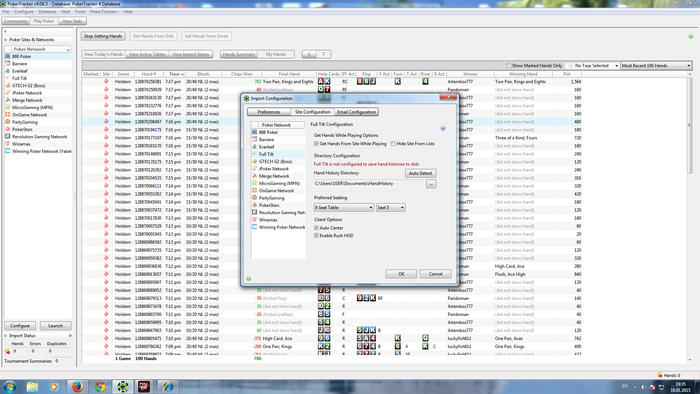Switch to Preferences tab in dialog
700x394 pixels.
click(269, 112)
